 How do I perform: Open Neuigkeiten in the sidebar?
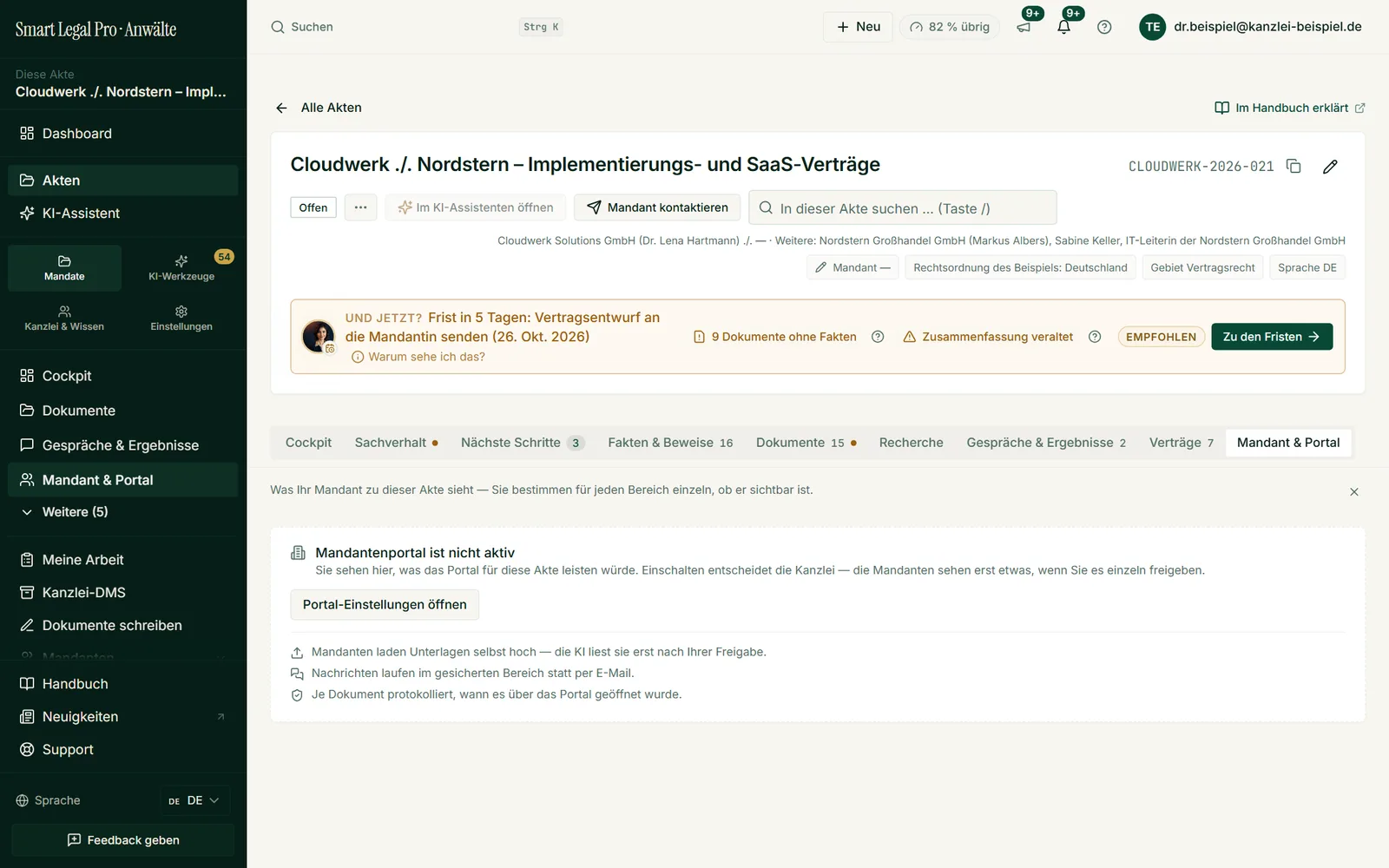coord(122,717)
